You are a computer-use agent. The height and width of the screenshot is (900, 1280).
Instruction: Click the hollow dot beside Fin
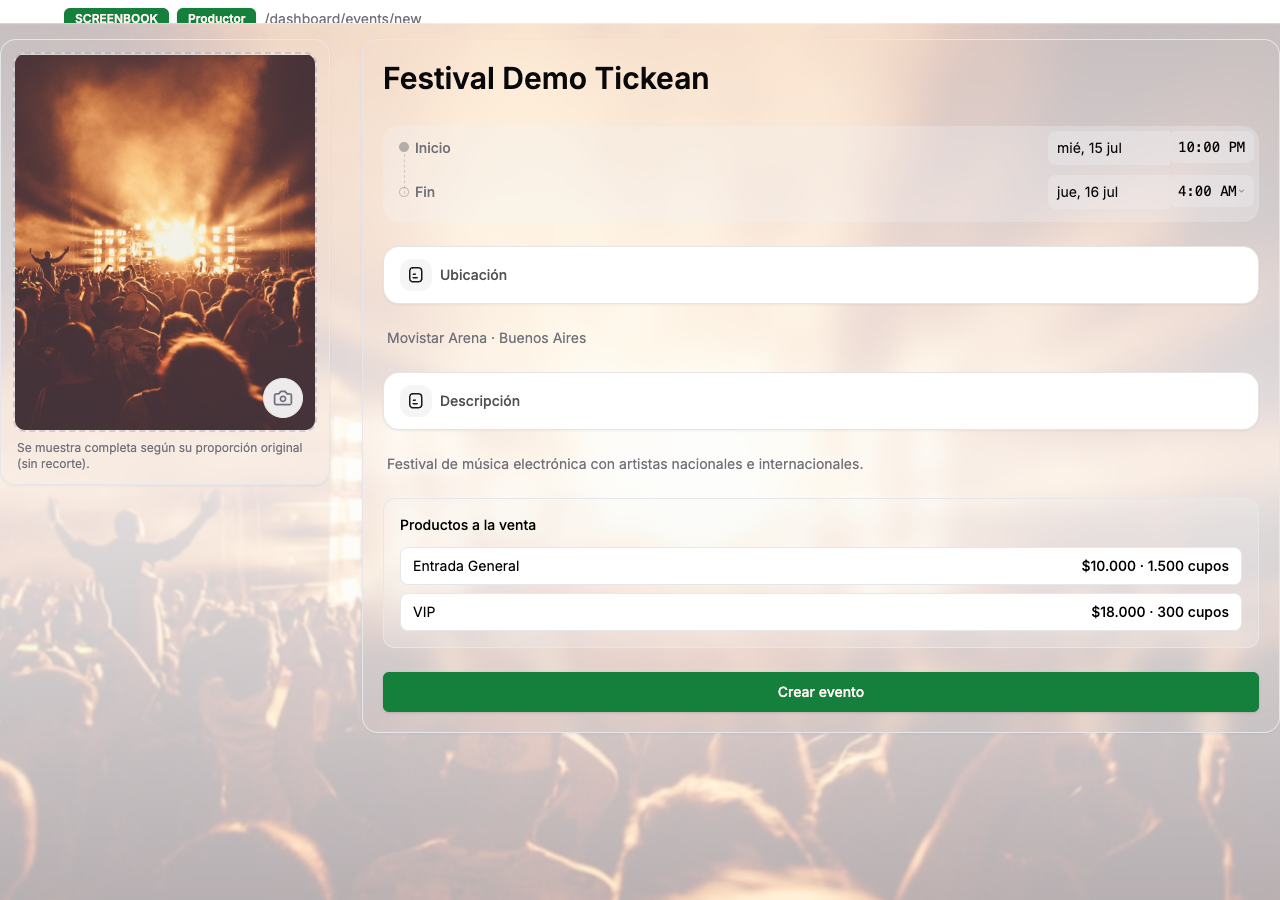coord(404,192)
